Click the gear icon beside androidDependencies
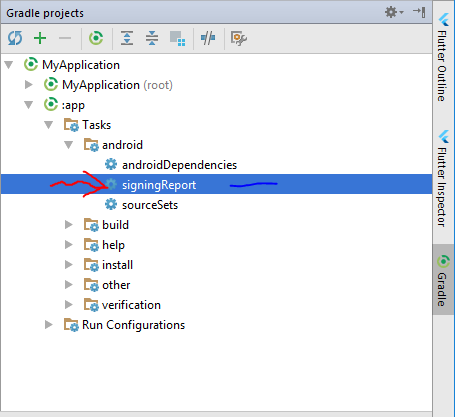This screenshot has width=455, height=417. click(x=111, y=164)
